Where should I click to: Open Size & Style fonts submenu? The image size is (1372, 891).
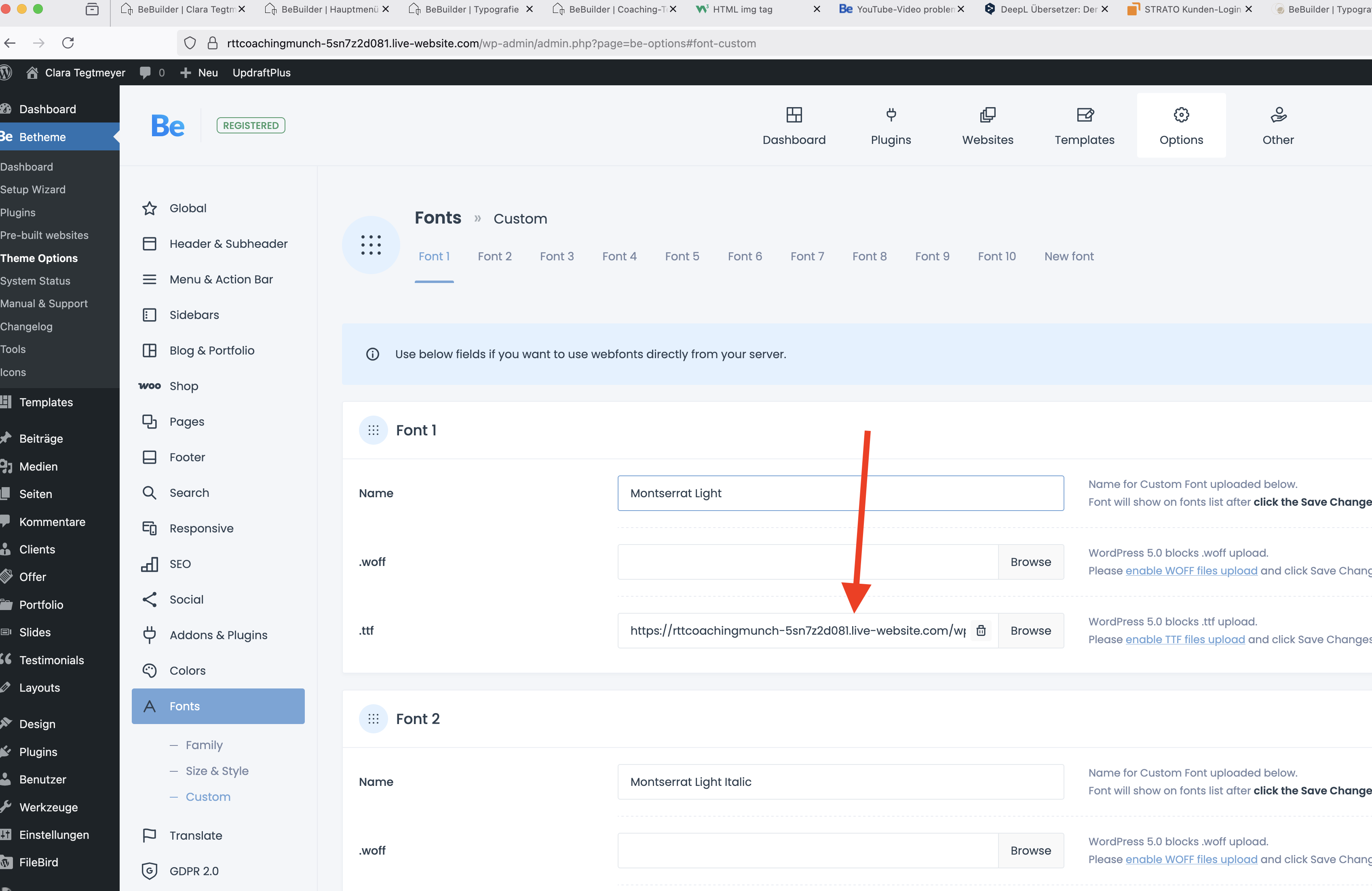(217, 771)
